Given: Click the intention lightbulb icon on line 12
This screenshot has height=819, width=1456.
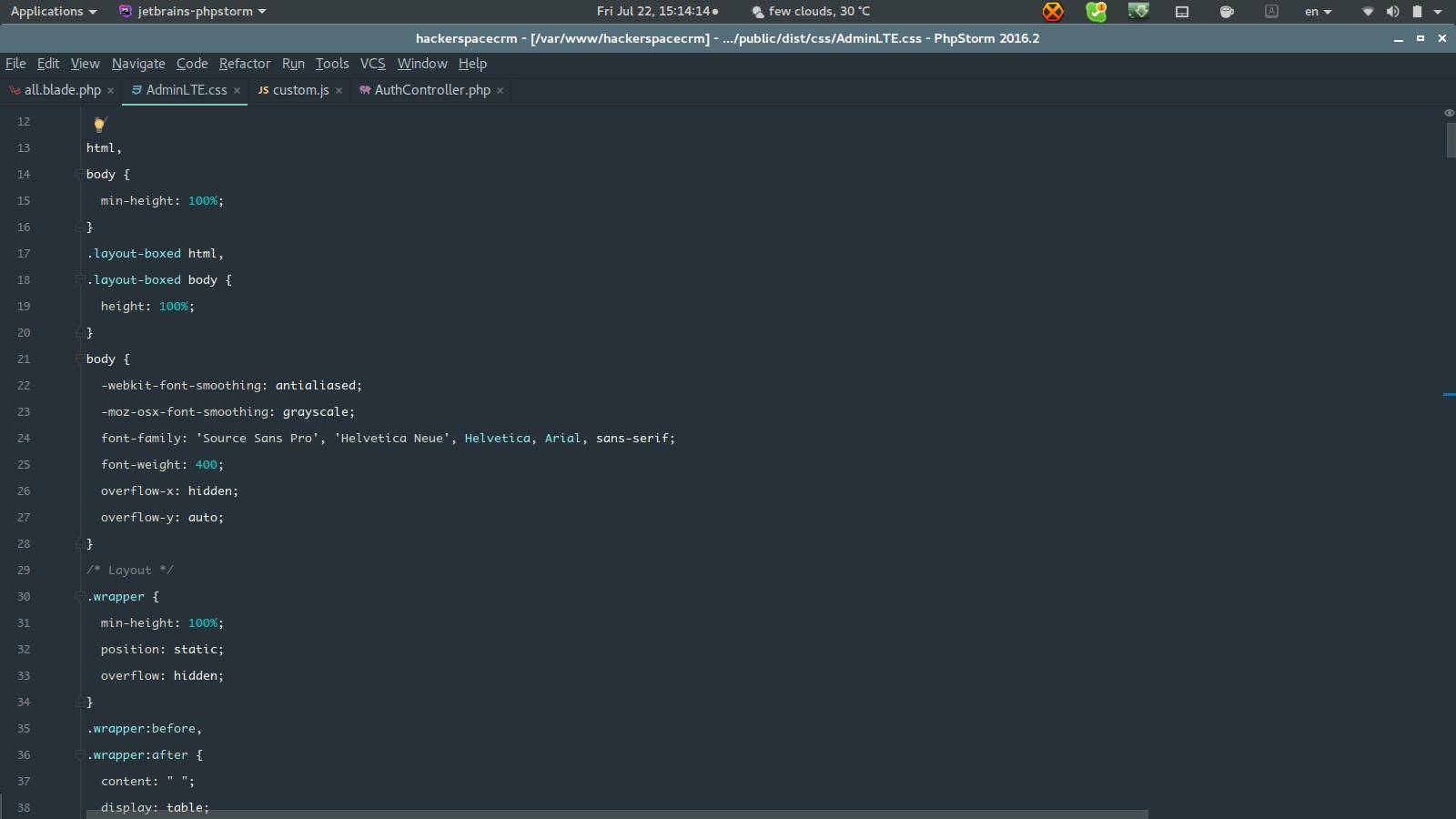Looking at the screenshot, I should 100,124.
